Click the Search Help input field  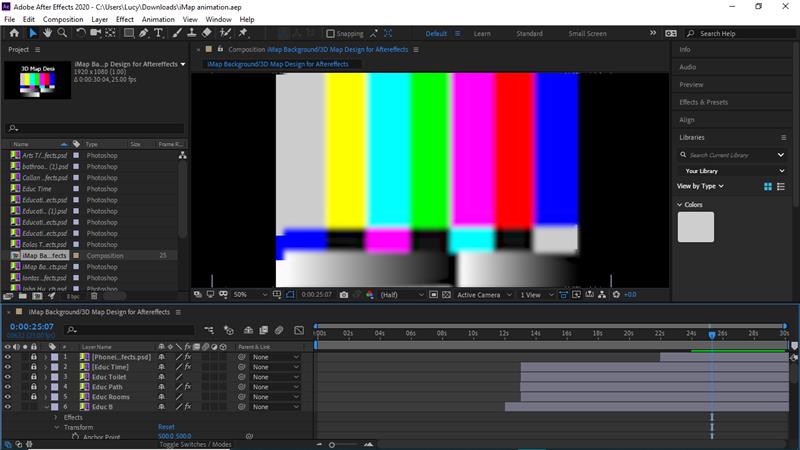tap(738, 34)
